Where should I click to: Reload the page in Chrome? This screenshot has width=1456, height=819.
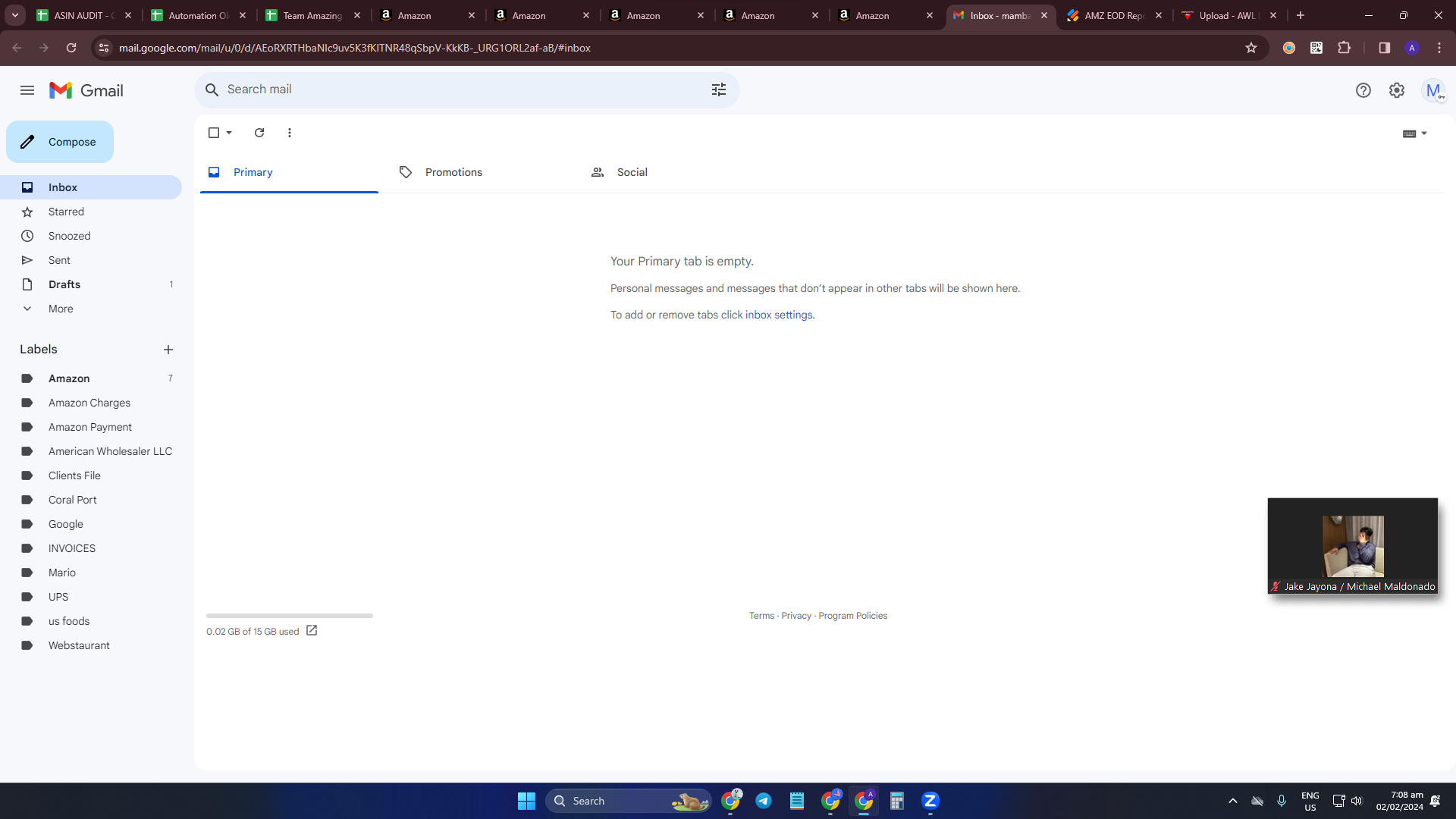[71, 48]
